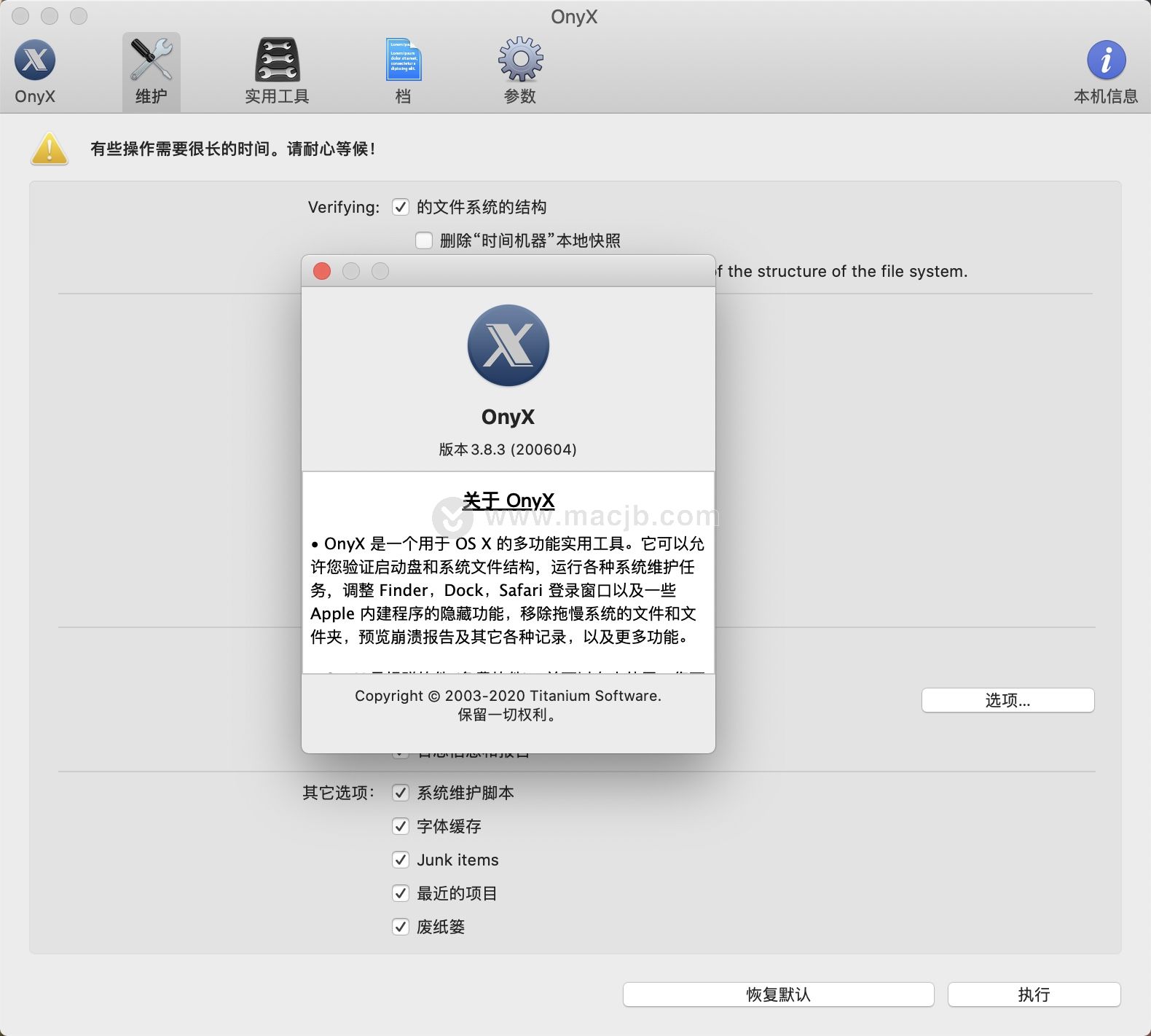Viewport: 1151px width, 1036px height.
Task: Close the About OnyX dialog
Action: click(x=322, y=271)
